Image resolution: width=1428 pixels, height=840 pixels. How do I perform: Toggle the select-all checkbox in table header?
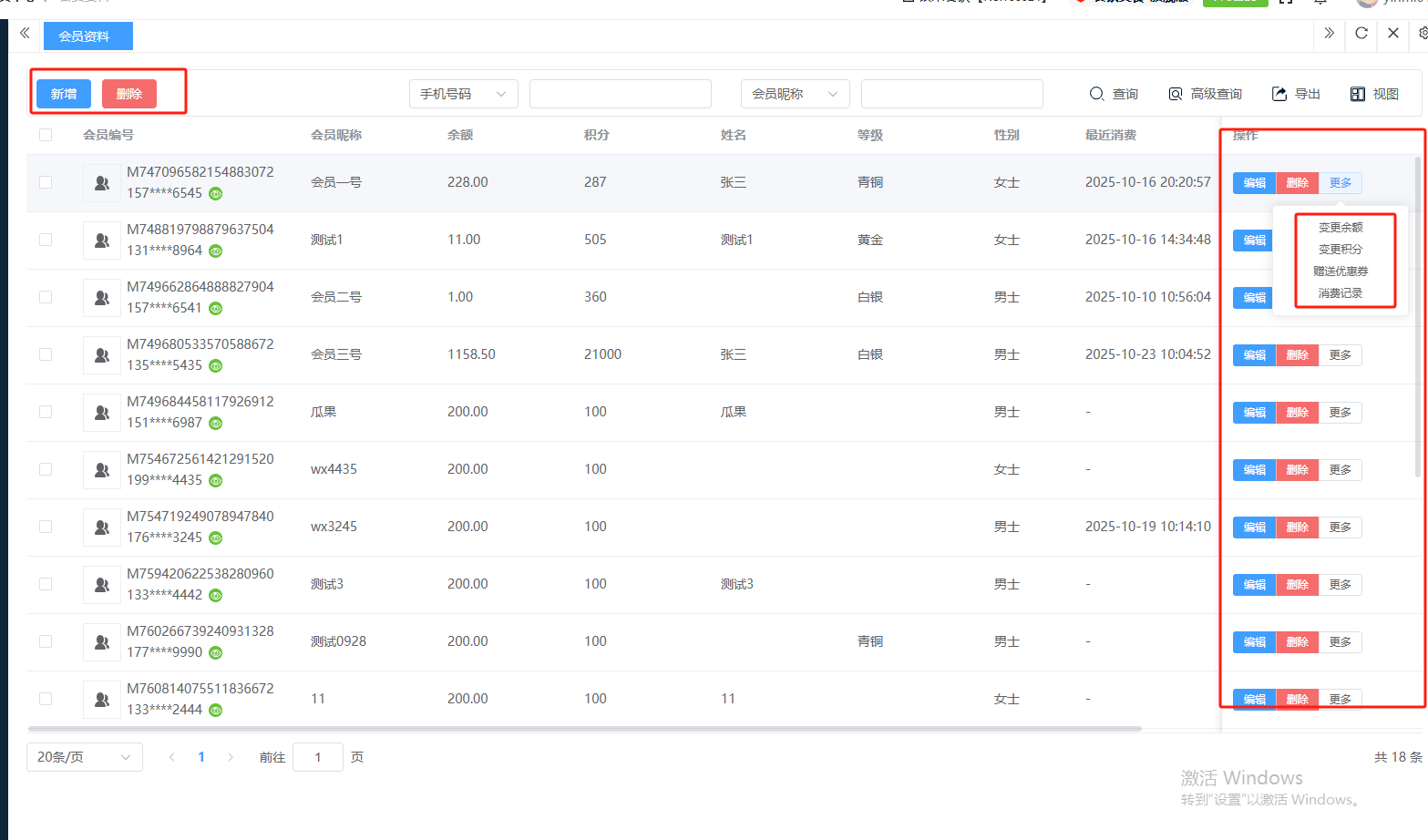(46, 135)
